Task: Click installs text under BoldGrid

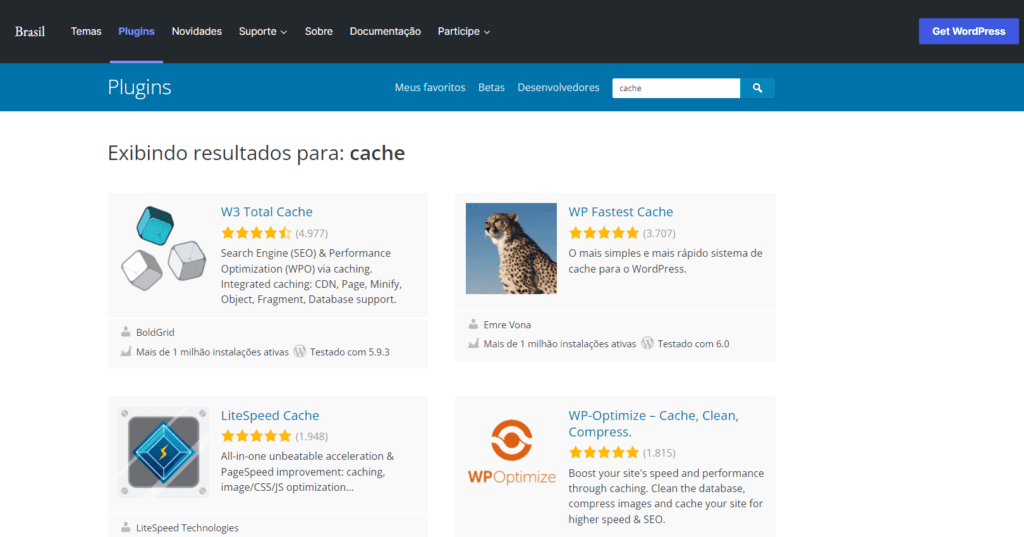Action: [x=212, y=351]
